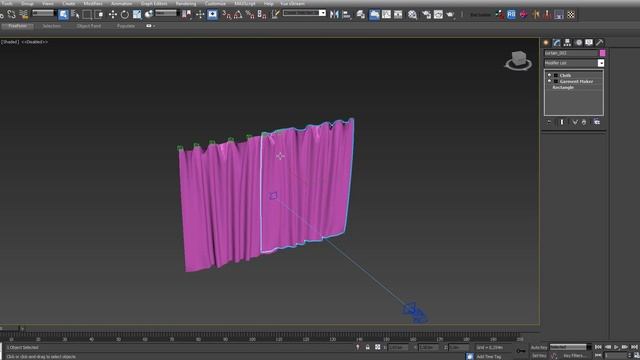Open the [Shaded] viewport label menu
The height and width of the screenshot is (360, 640).
tap(10, 42)
